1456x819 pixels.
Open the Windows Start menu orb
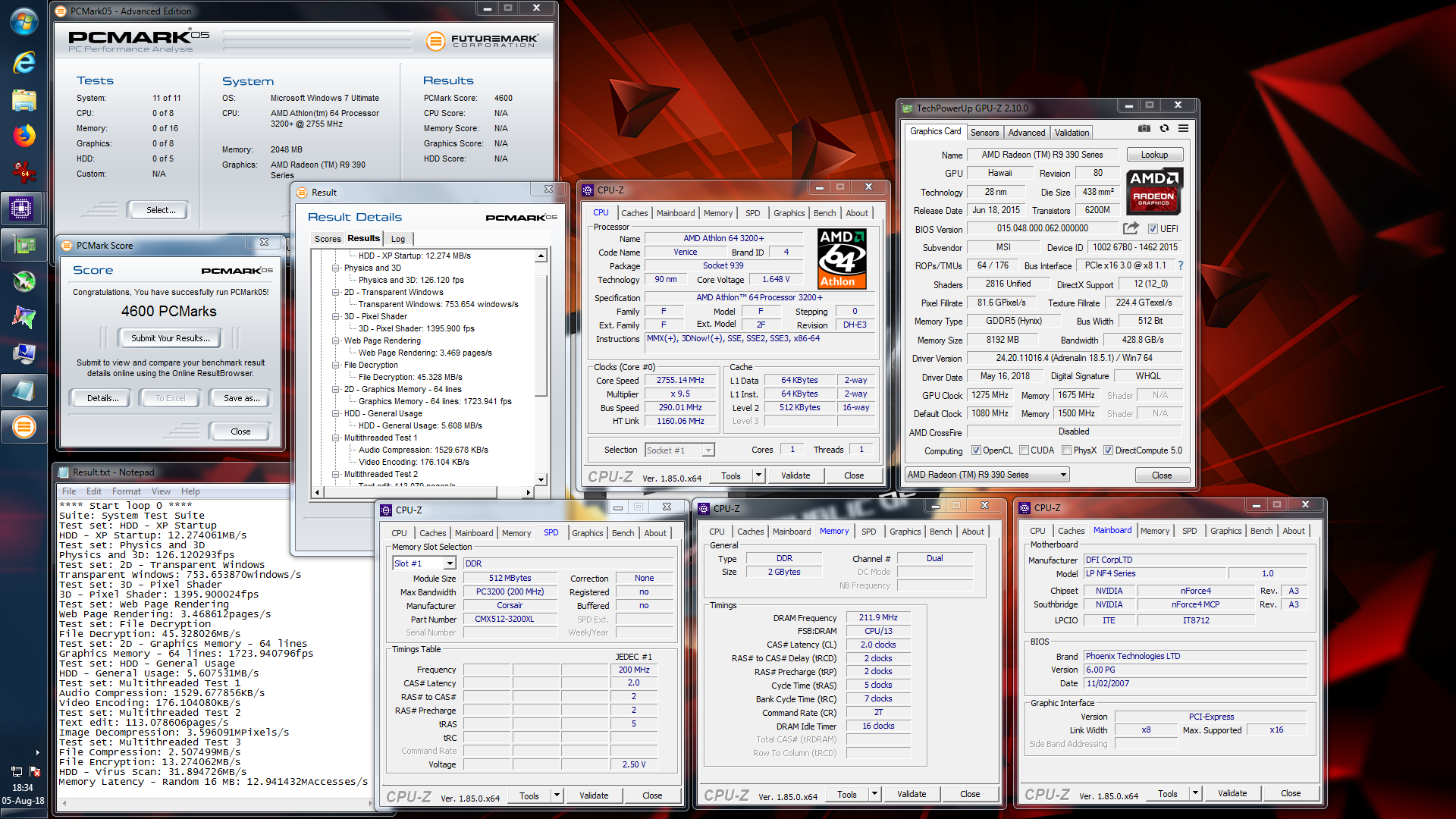coord(24,22)
